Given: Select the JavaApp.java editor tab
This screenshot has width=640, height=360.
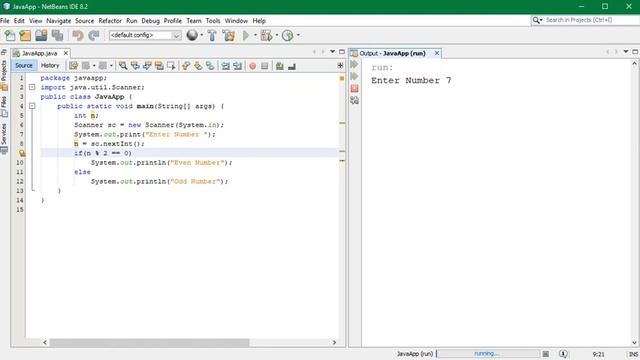Looking at the screenshot, I should click(40, 53).
